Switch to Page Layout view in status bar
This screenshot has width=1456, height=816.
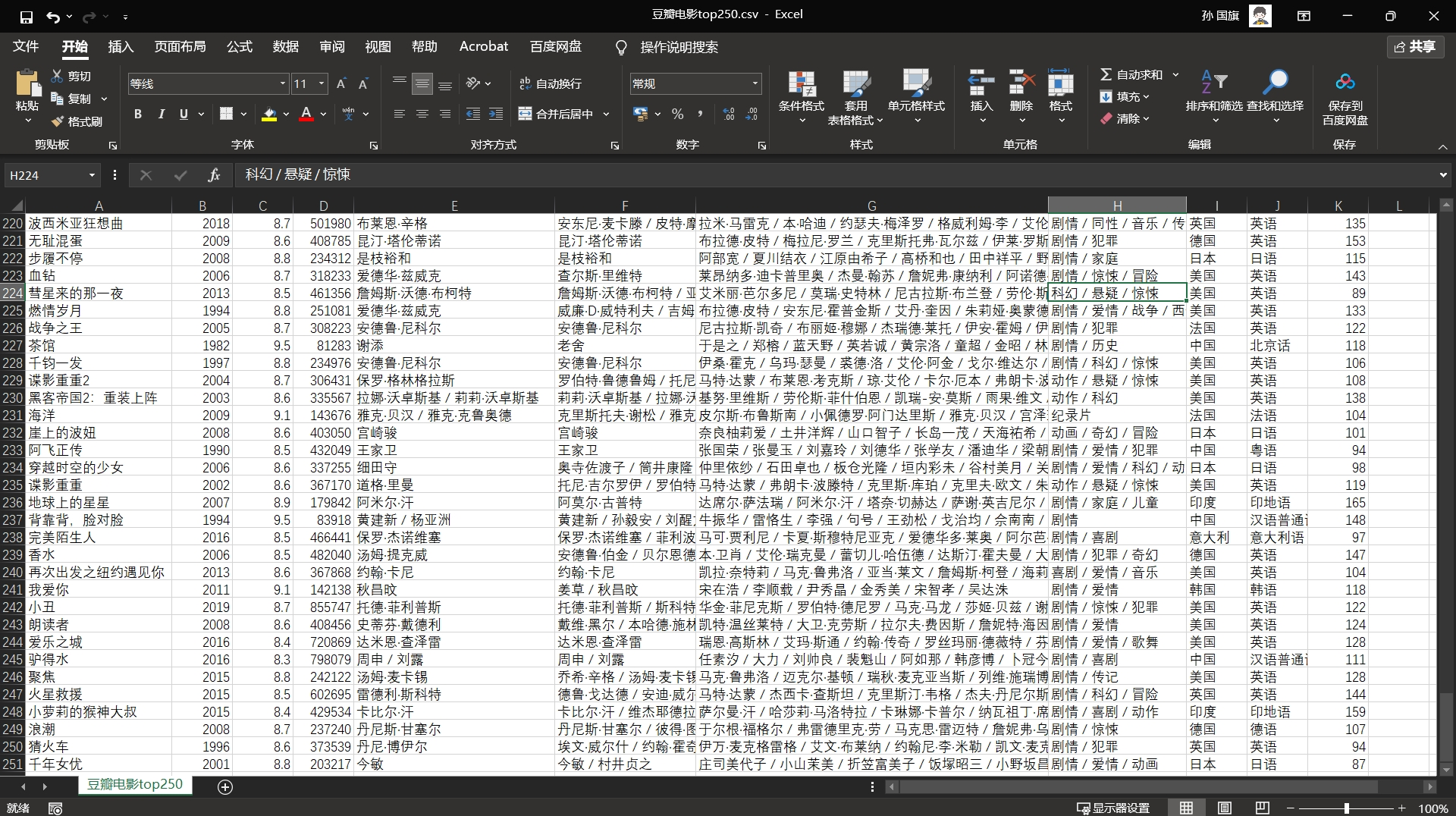point(1225,808)
